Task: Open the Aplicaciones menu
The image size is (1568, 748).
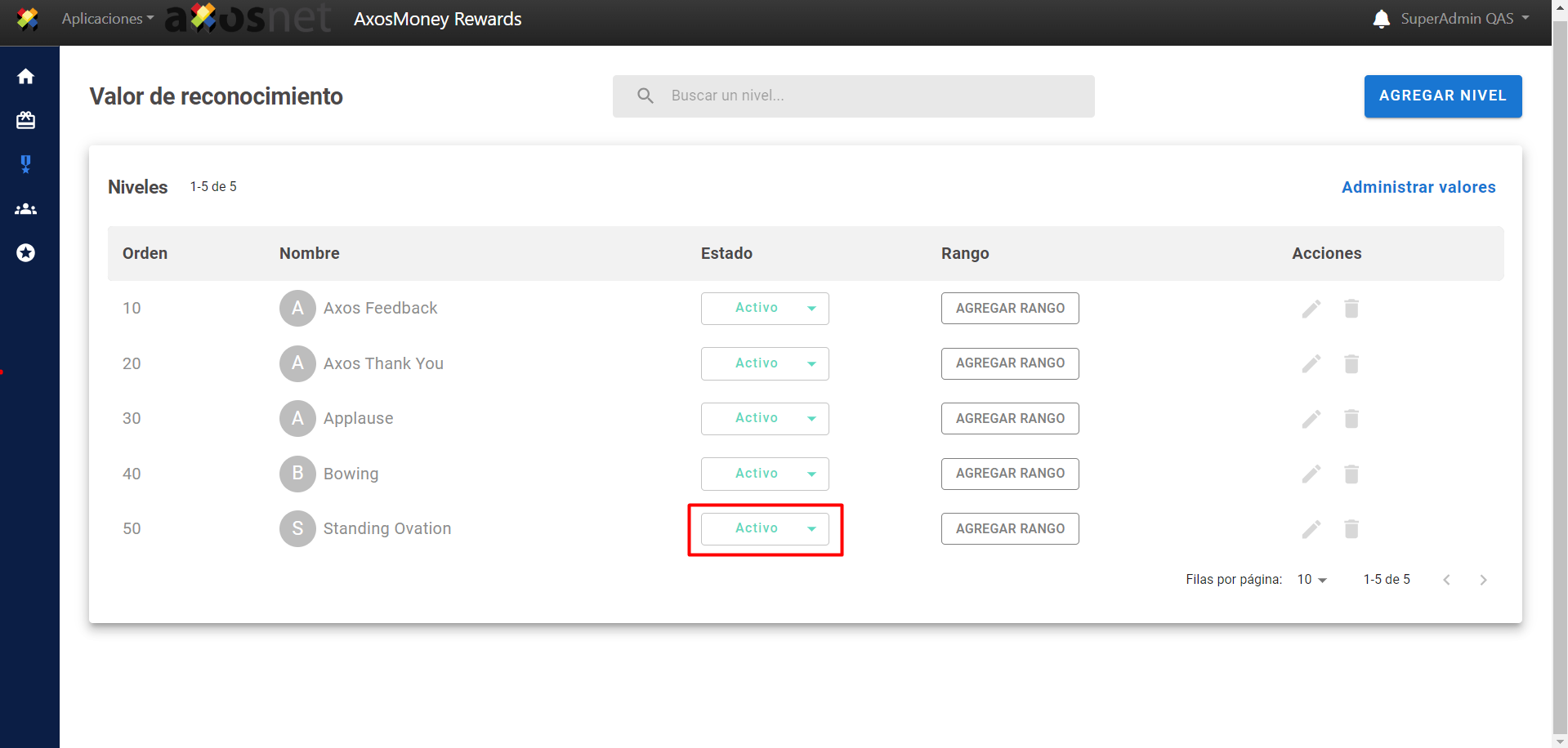Action: [x=107, y=19]
